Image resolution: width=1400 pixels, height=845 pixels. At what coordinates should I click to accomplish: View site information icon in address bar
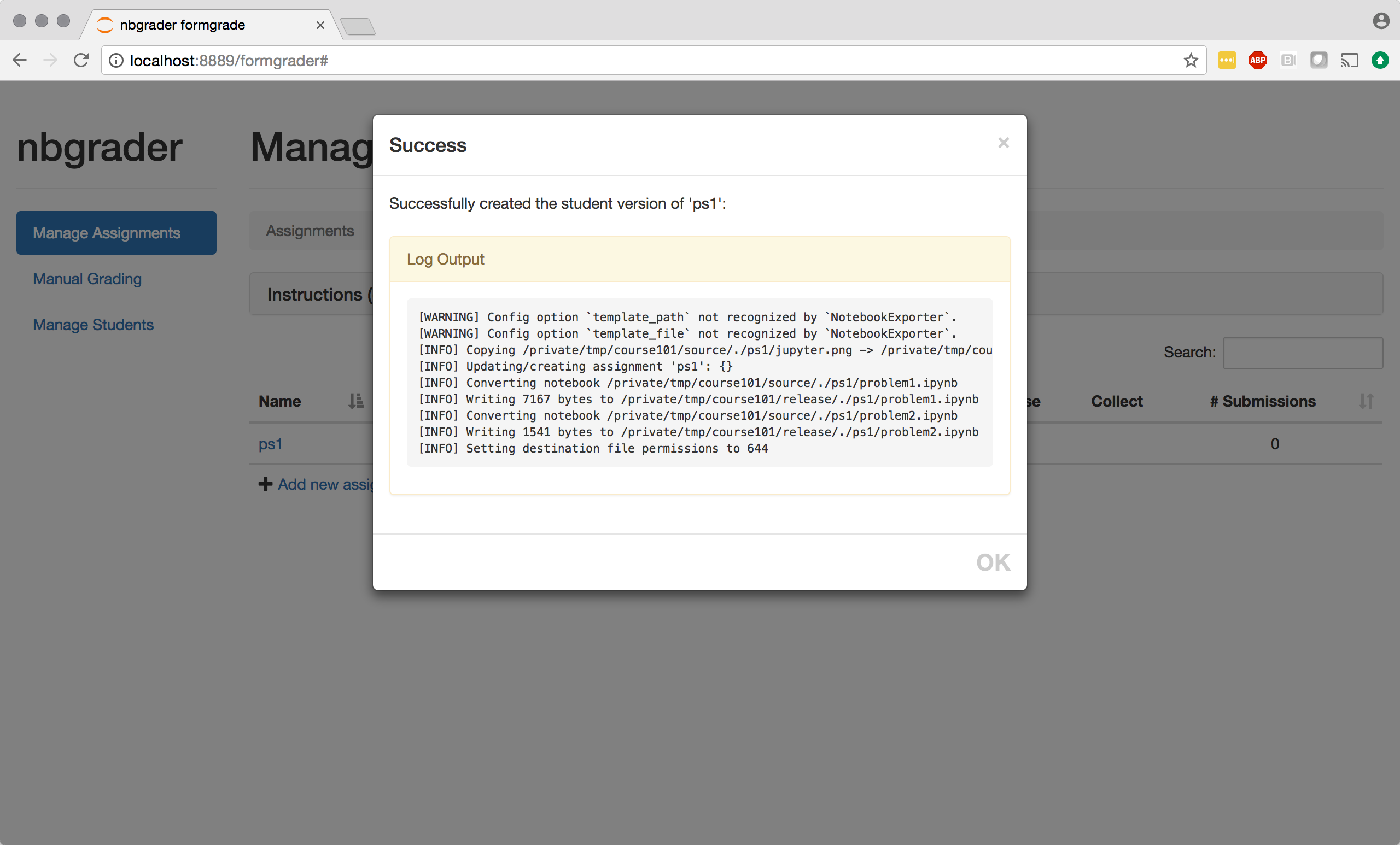(116, 60)
